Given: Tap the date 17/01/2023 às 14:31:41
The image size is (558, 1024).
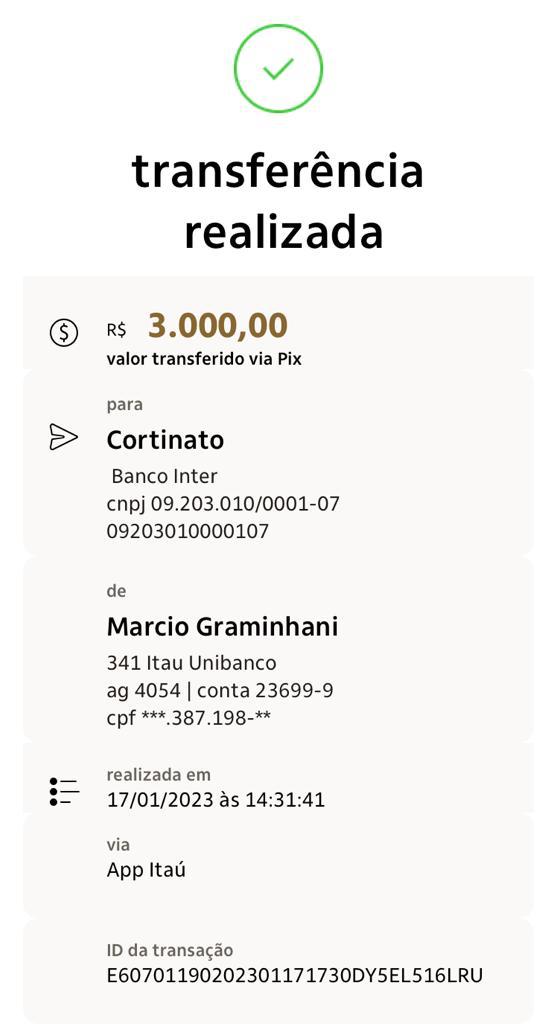Looking at the screenshot, I should (216, 800).
